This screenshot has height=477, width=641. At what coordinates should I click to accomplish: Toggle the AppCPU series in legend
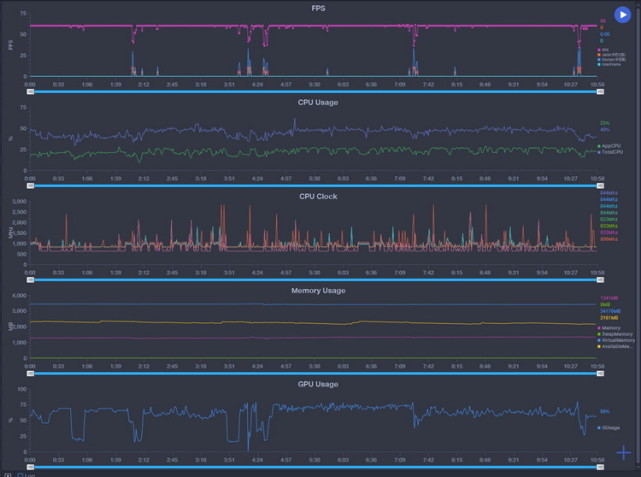pos(609,146)
